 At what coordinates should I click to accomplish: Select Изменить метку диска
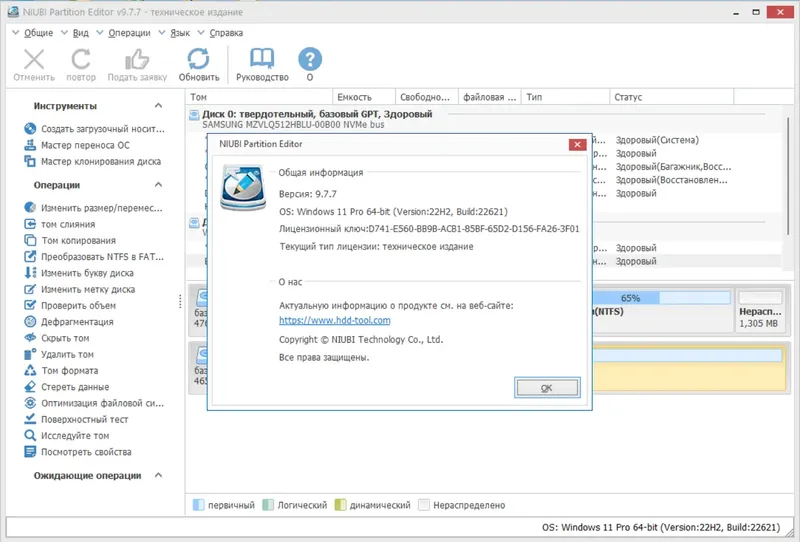point(80,289)
